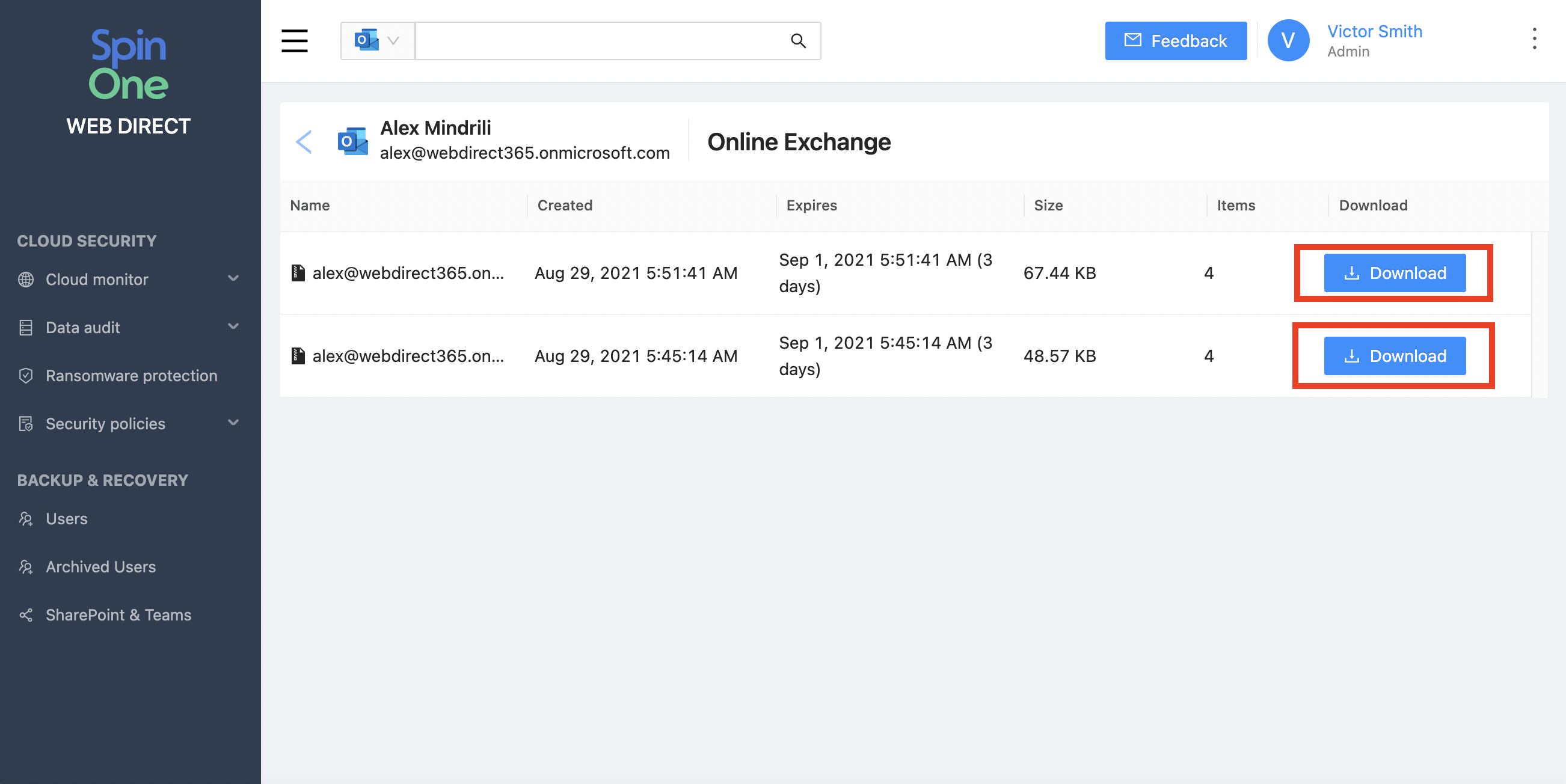Viewport: 1566px width, 784px height.
Task: Click the Outlook icon next to Alex Mindrili
Action: pos(352,141)
